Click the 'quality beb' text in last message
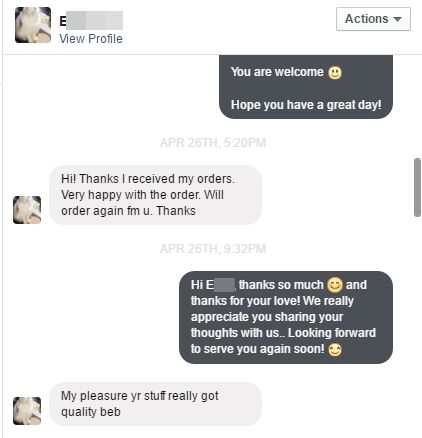 pos(91,412)
